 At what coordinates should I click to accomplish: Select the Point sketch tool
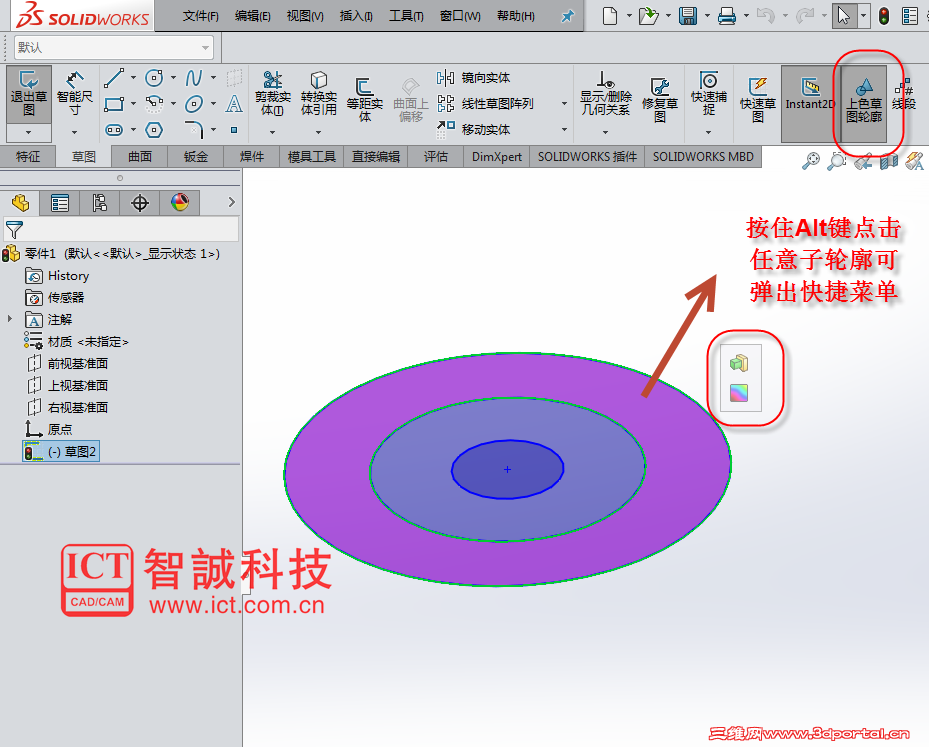234,130
